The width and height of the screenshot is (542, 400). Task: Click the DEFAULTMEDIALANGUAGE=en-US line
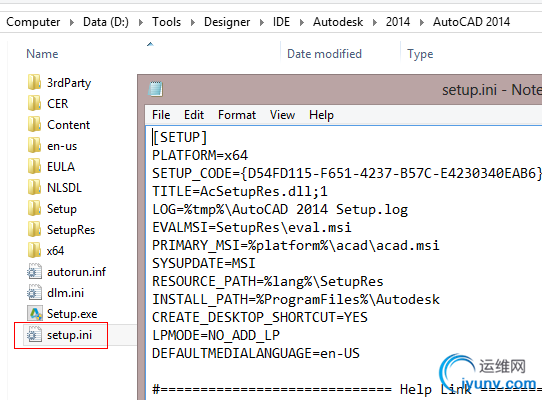(x=256, y=353)
